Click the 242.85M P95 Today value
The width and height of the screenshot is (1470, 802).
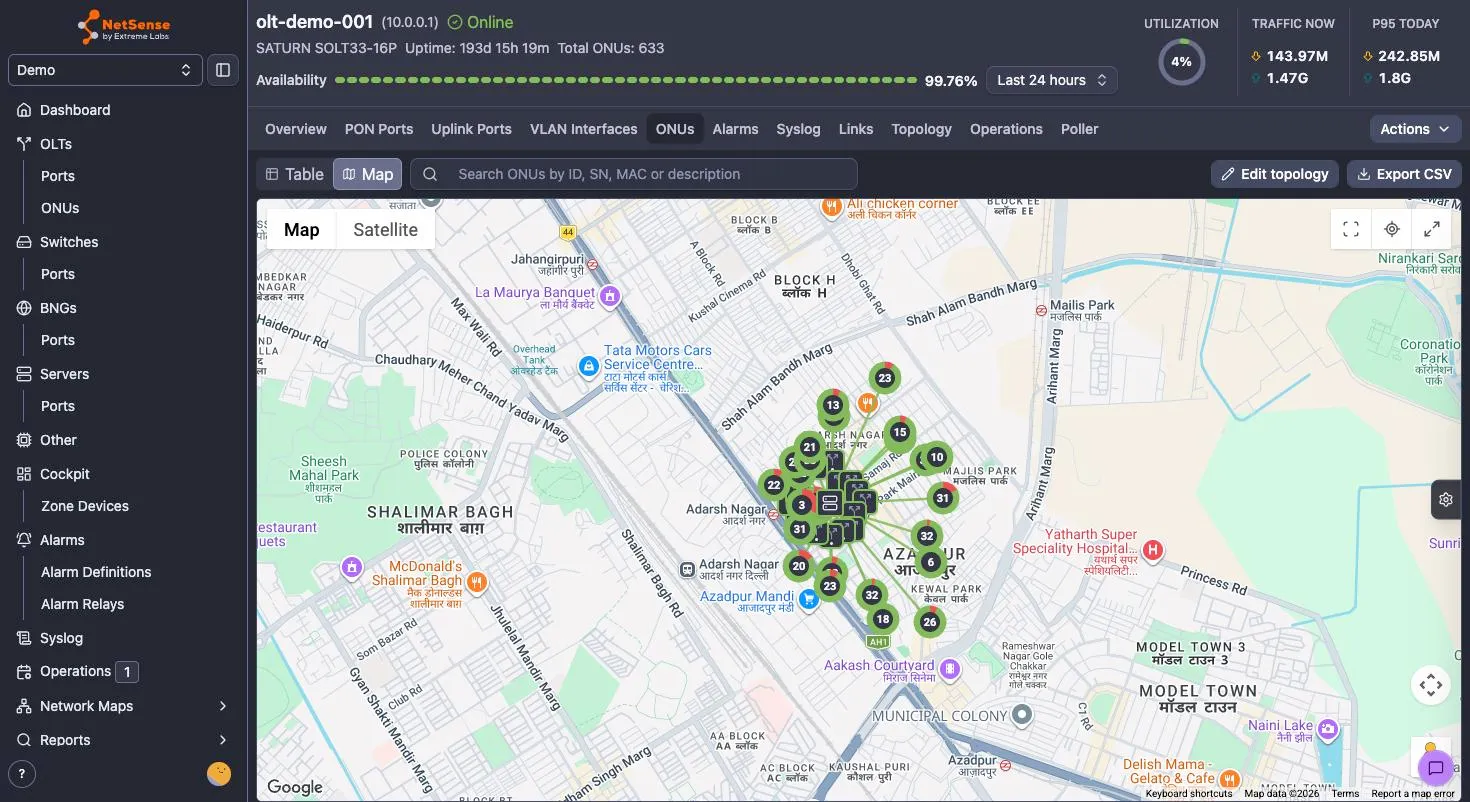(x=1410, y=56)
